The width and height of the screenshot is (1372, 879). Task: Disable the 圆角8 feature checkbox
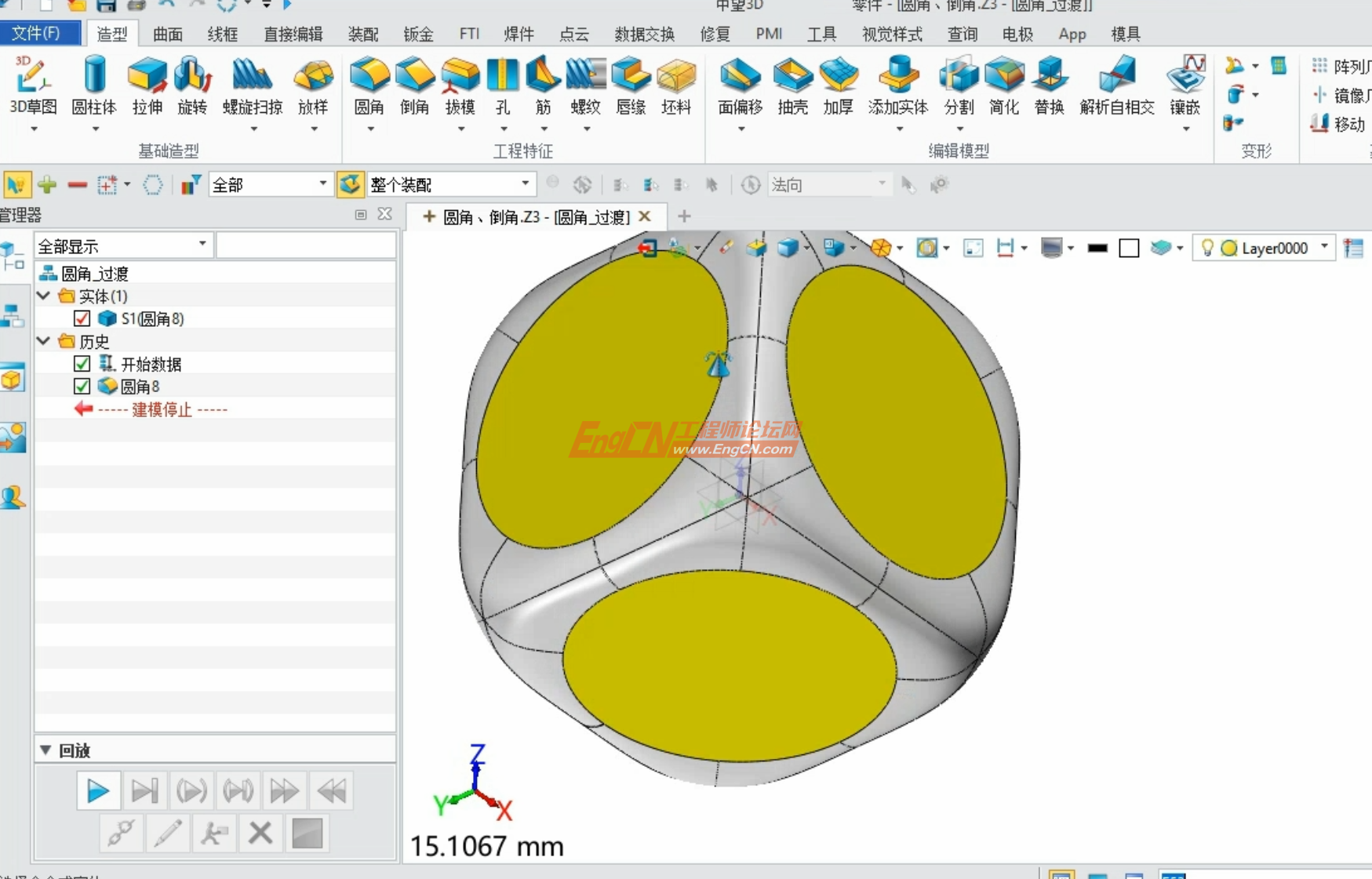(82, 386)
